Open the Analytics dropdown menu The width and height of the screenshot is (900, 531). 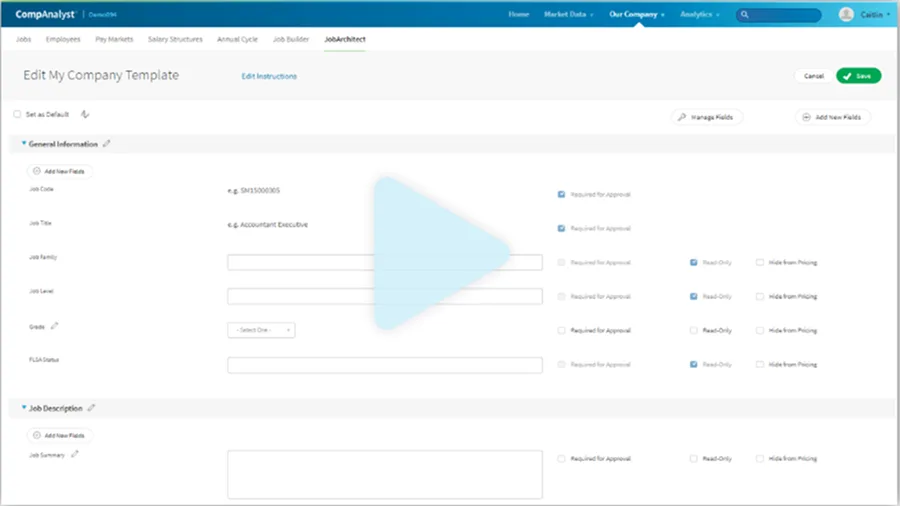pos(700,14)
